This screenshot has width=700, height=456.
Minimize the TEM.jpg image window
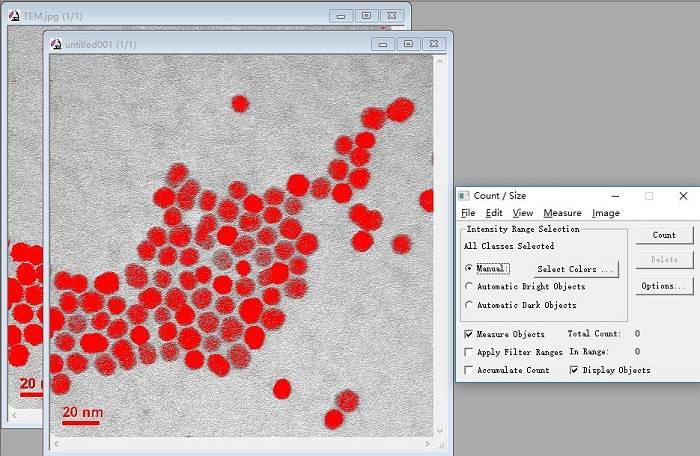342,16
